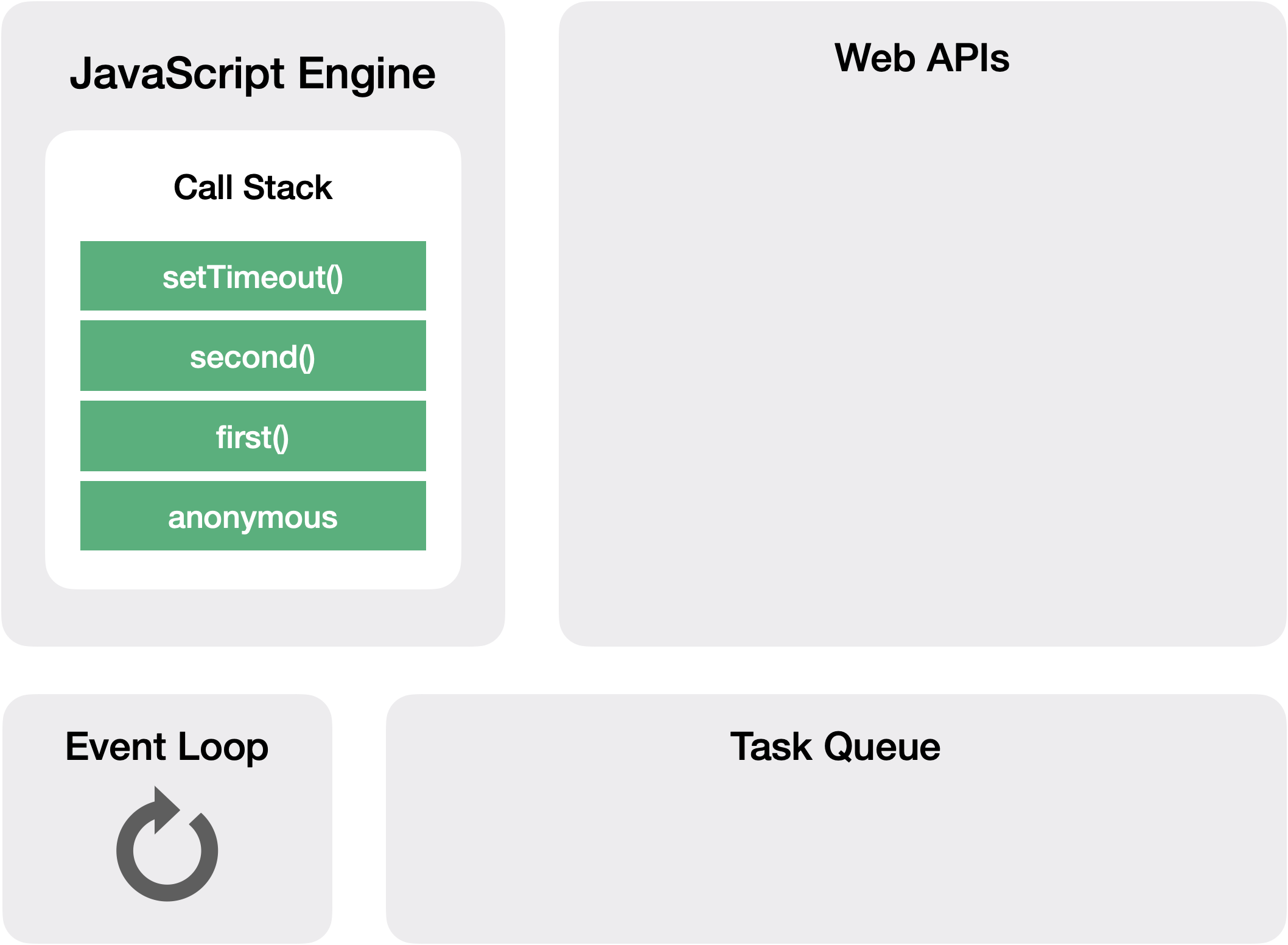This screenshot has width=1288, height=945.
Task: Select the anonymous frame at stack bottom
Action: [253, 516]
